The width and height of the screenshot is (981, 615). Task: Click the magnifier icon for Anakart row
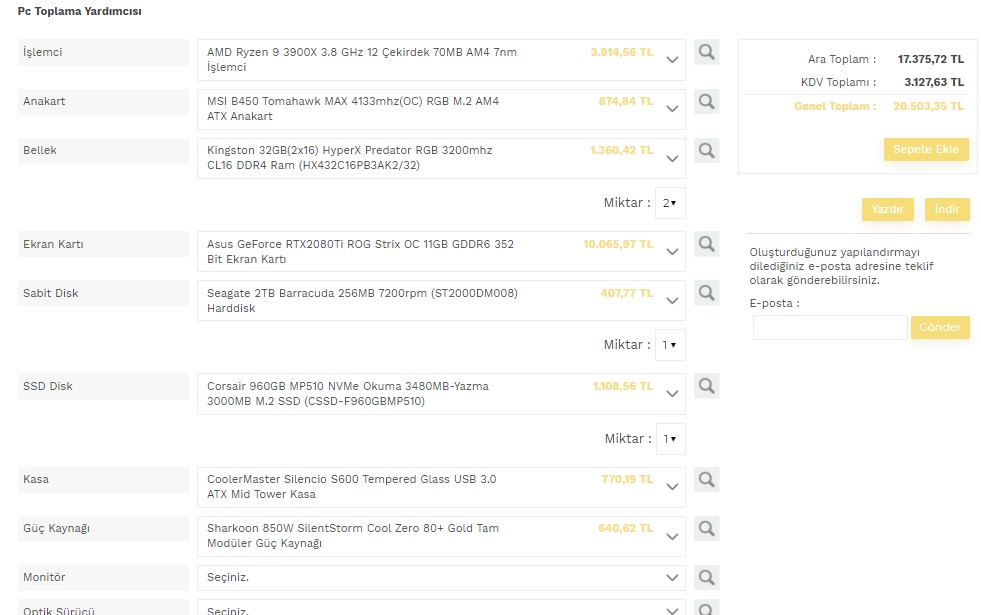[707, 101]
